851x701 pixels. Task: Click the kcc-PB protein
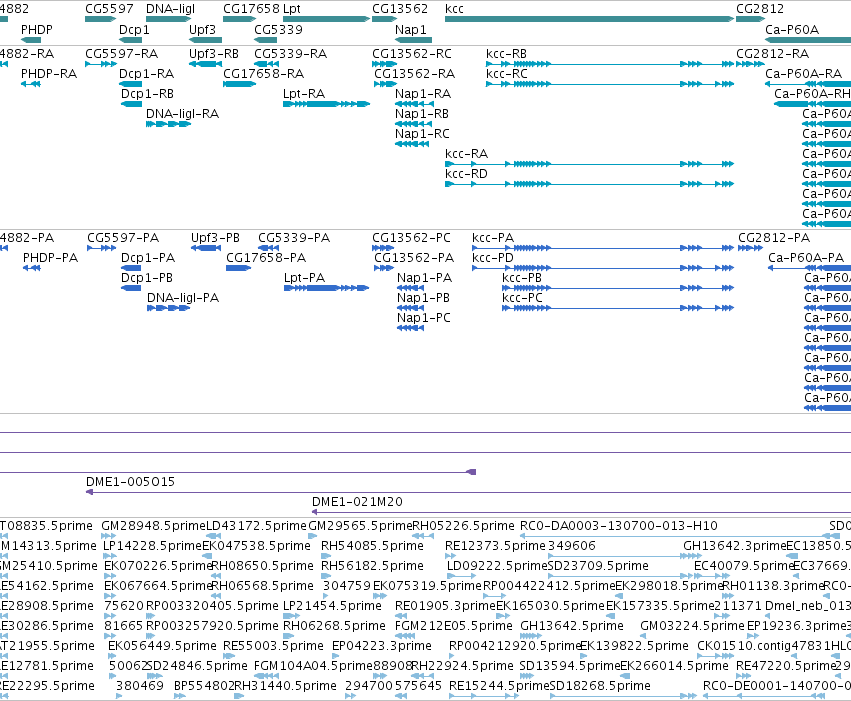click(618, 288)
